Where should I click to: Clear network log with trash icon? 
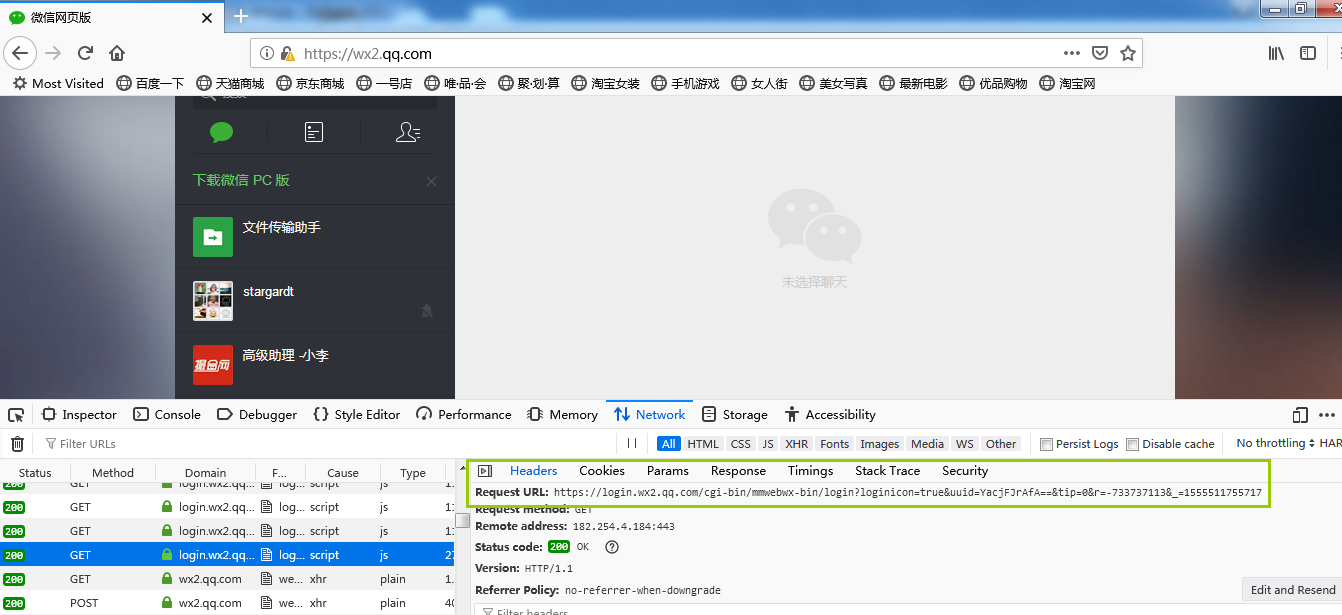[17, 444]
